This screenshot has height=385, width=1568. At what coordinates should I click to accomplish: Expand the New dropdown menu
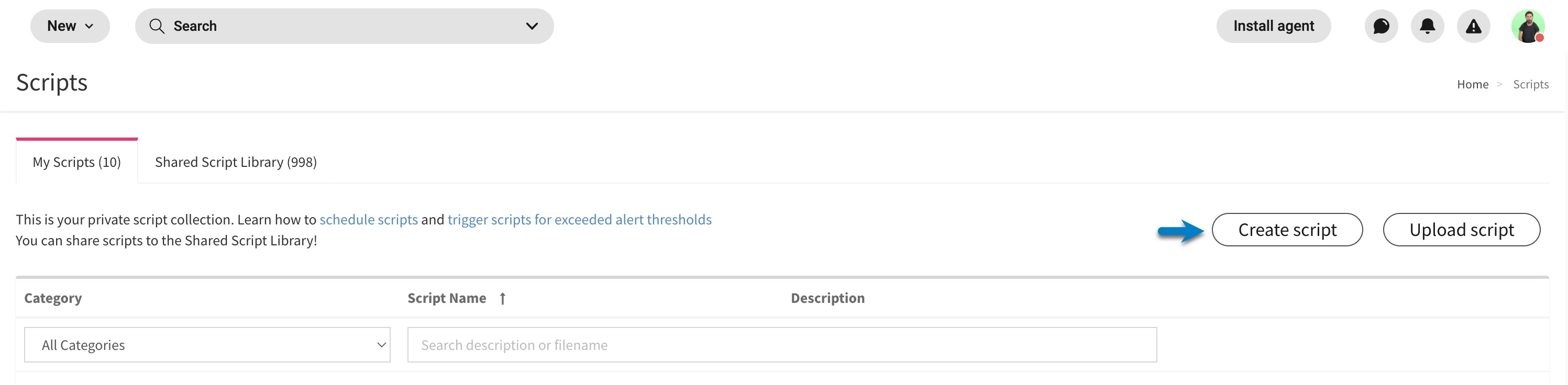click(70, 26)
